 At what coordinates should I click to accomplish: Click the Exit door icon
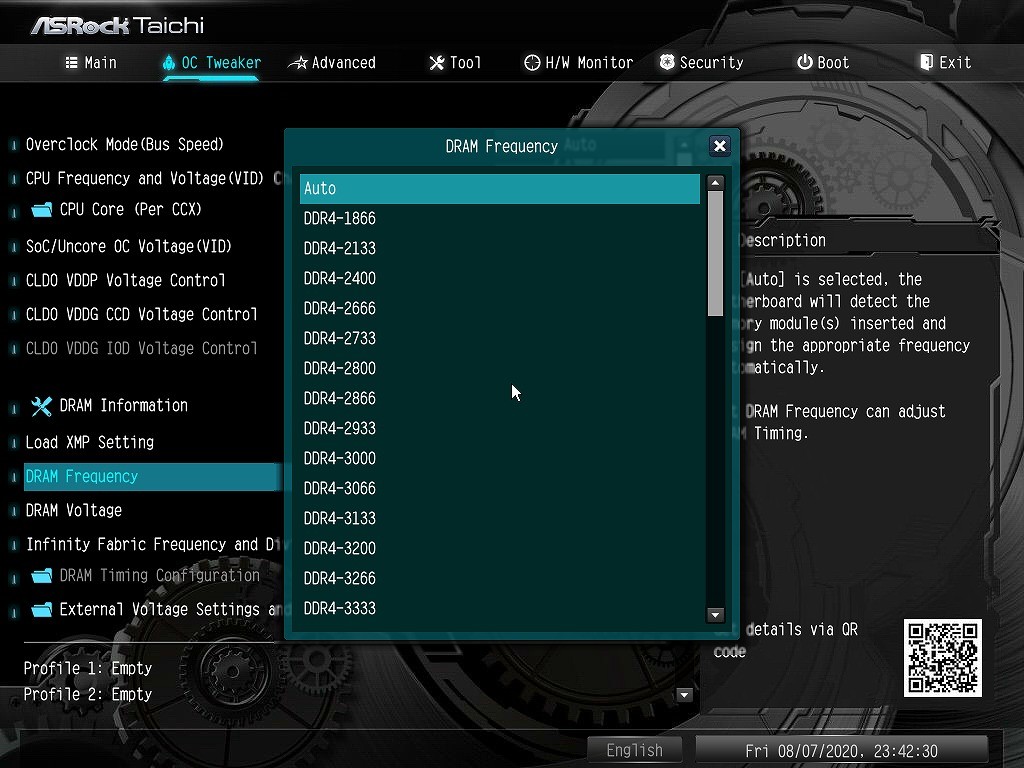pos(926,62)
